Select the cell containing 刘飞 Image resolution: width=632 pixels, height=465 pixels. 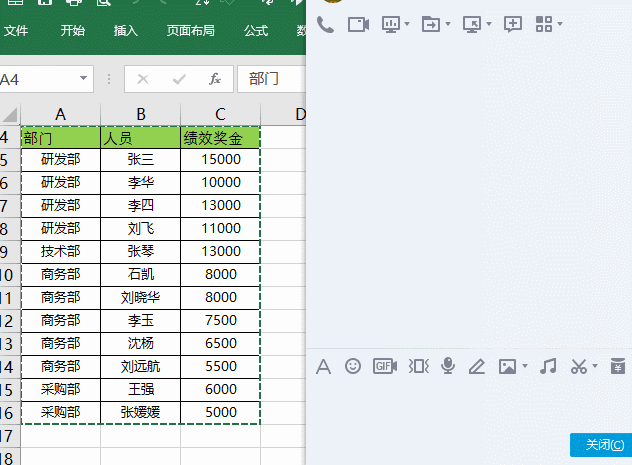coord(141,229)
